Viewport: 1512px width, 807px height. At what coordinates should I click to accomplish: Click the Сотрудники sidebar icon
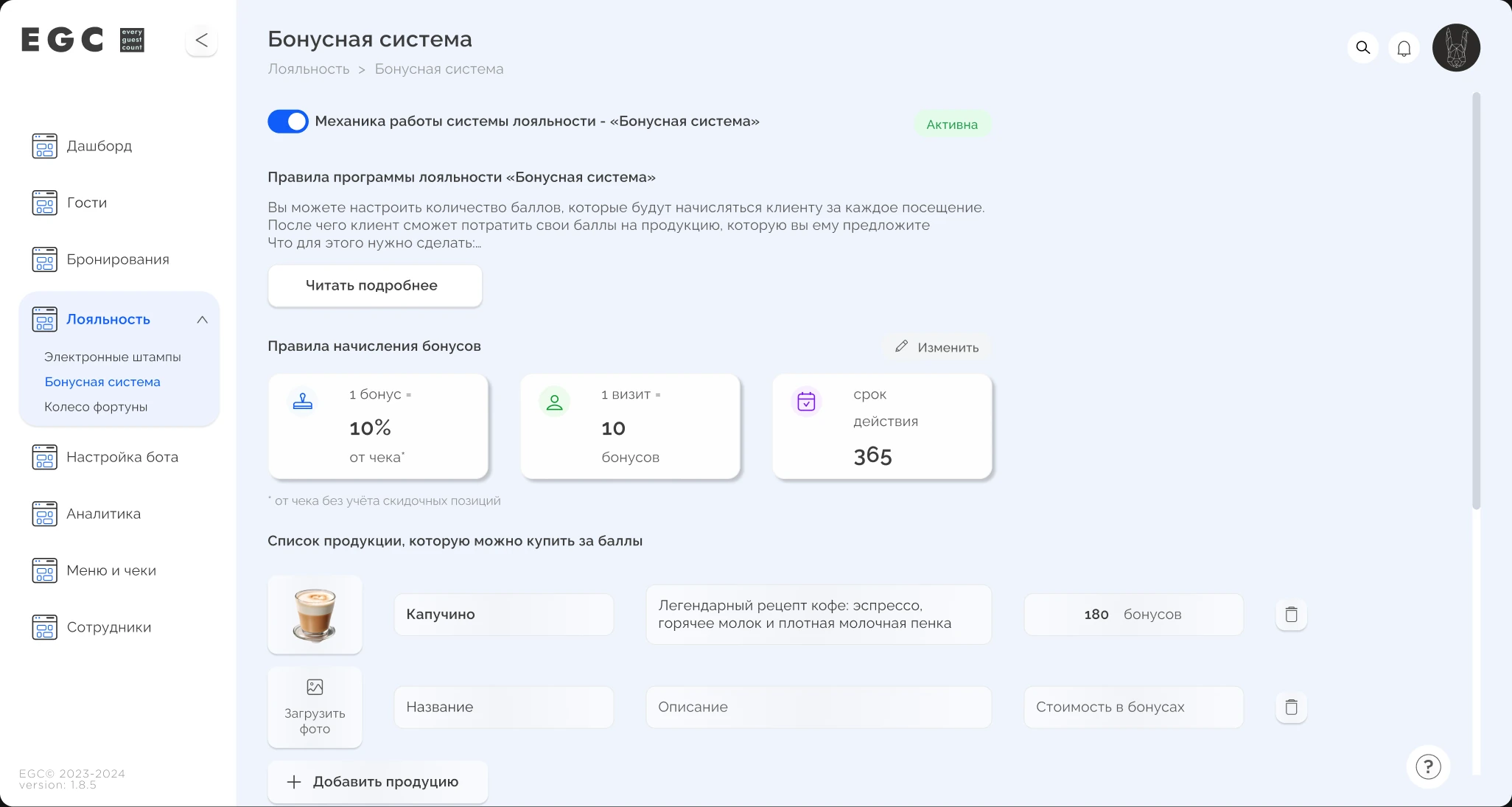pyautogui.click(x=44, y=627)
